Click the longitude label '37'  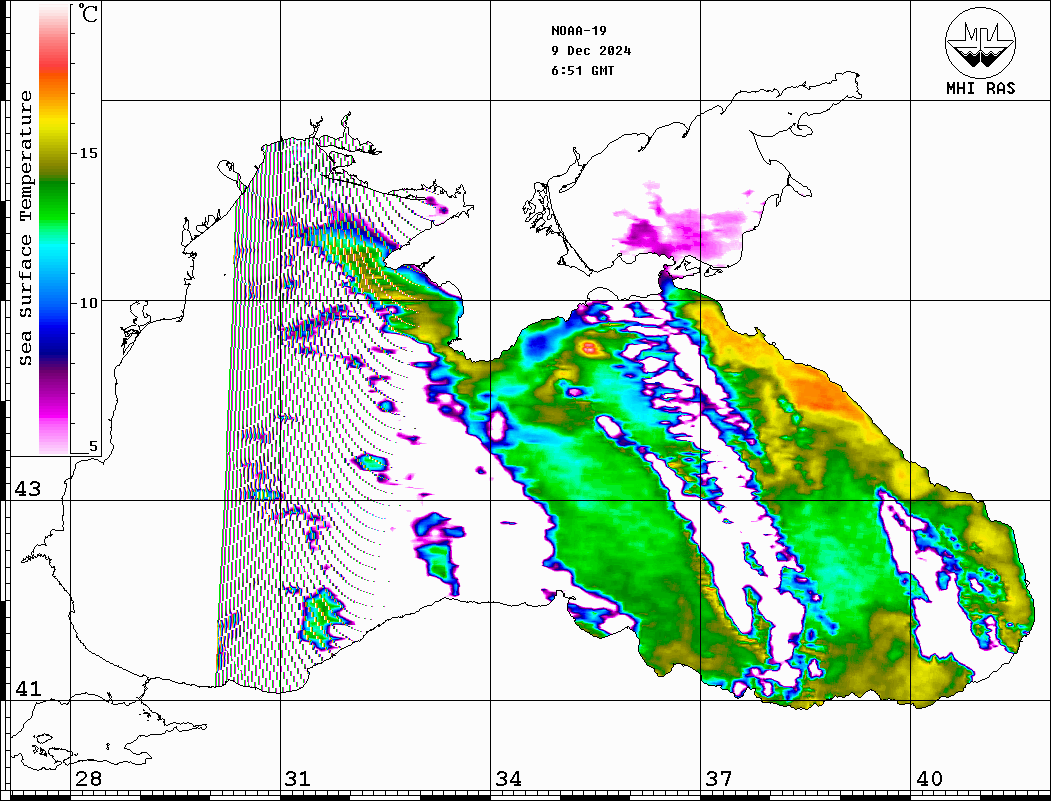[719, 779]
